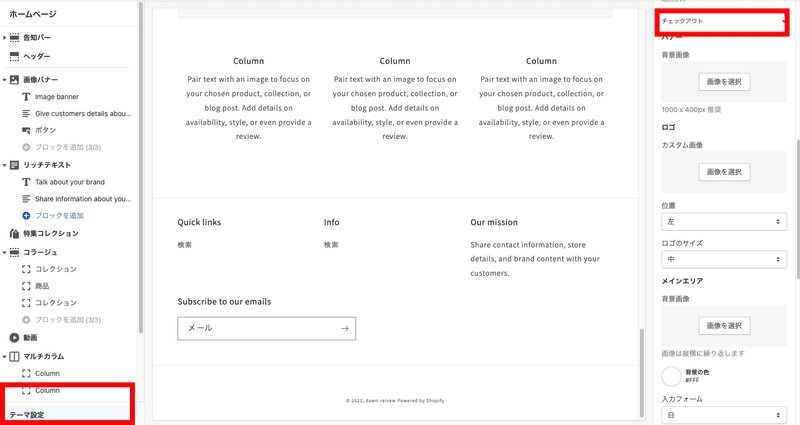Click the 検索 link under Info
The width and height of the screenshot is (800, 425).
331,245
